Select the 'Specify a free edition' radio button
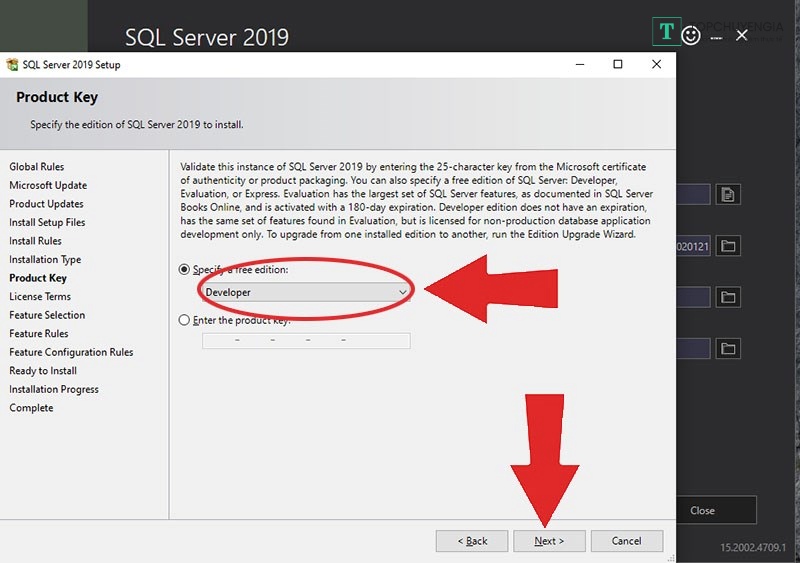Screen dimensions: 800x563 coord(184,269)
